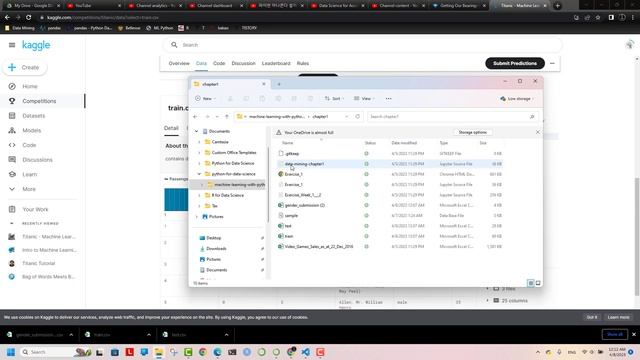Click the Code icon in Kaggle sidebar
The image size is (640, 360).
[12, 145]
